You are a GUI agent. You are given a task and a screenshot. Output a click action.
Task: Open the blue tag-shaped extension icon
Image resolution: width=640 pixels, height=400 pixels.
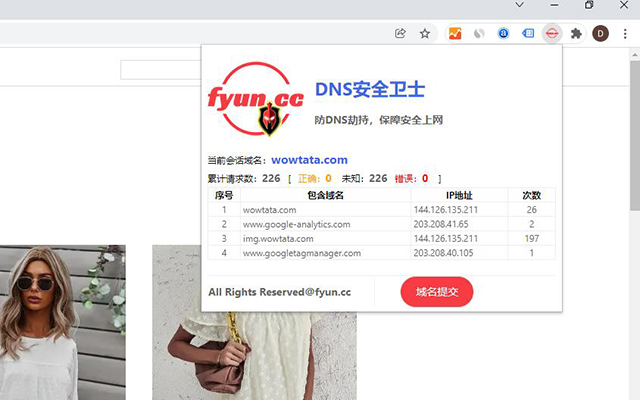(528, 33)
